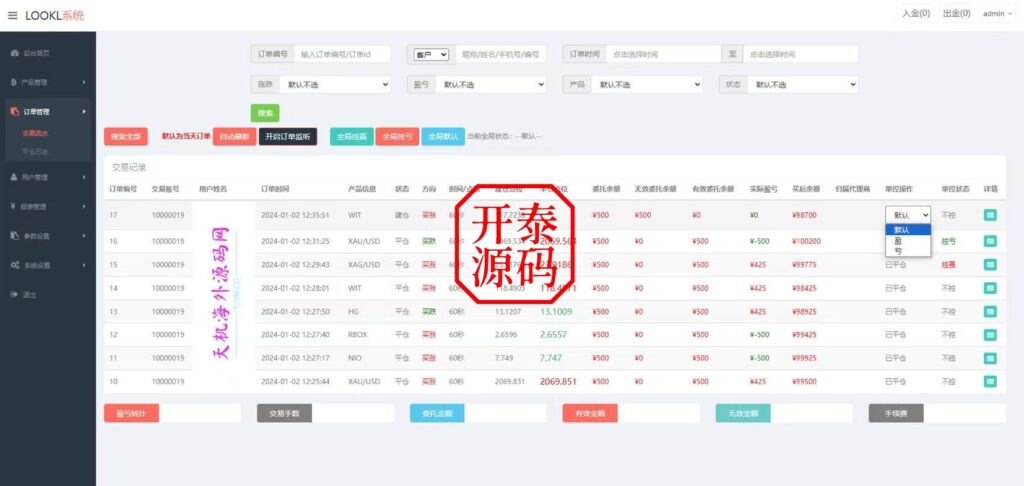
Task: Expand 系统设置 submenu arrow
Action: [84, 265]
